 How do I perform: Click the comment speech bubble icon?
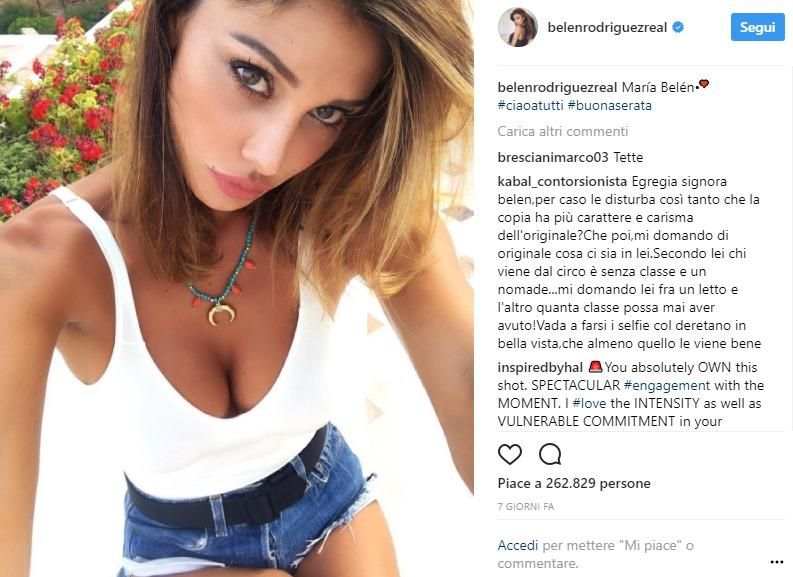(550, 454)
